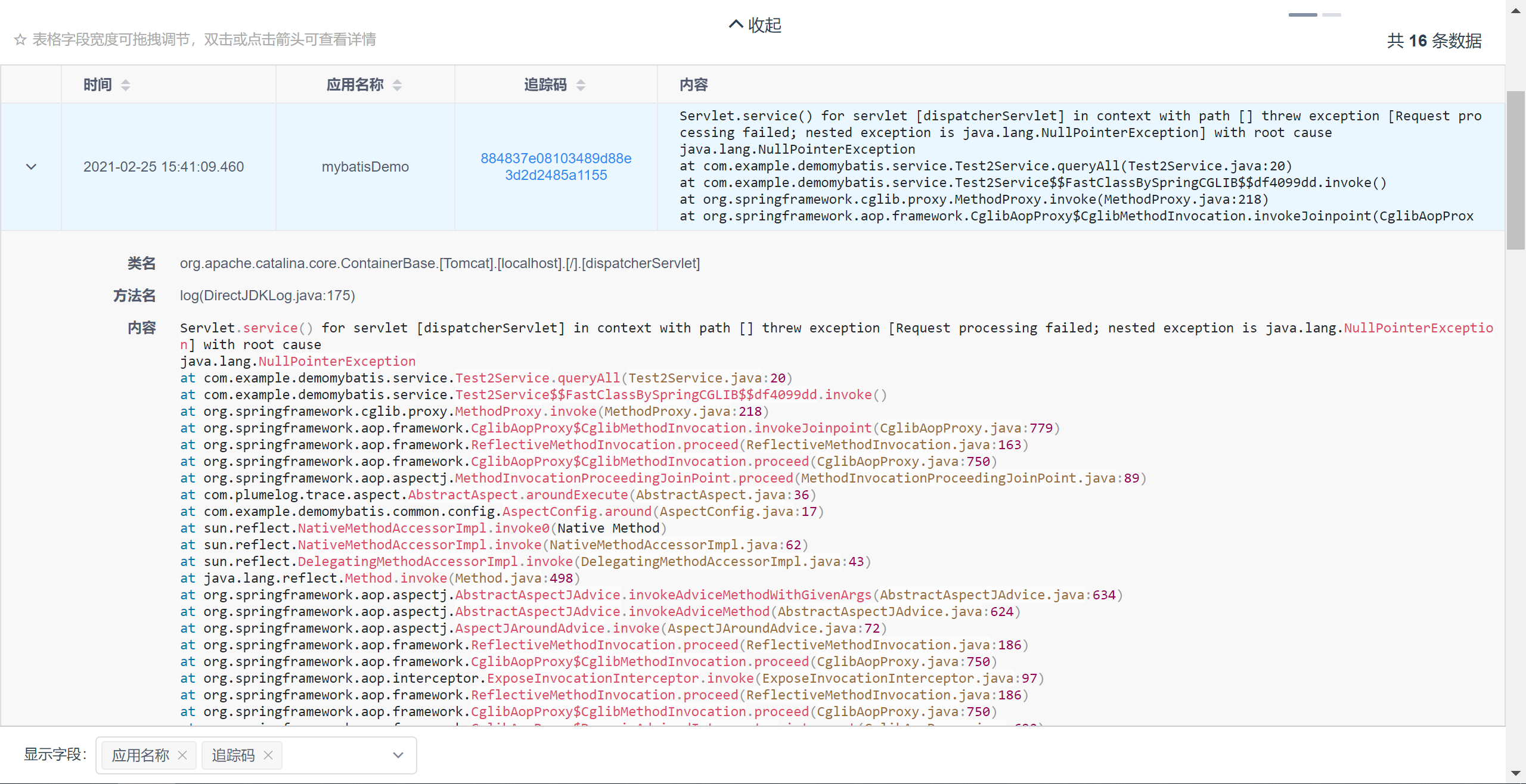
Task: Click the active first carousel indicator bar
Action: 1302,15
